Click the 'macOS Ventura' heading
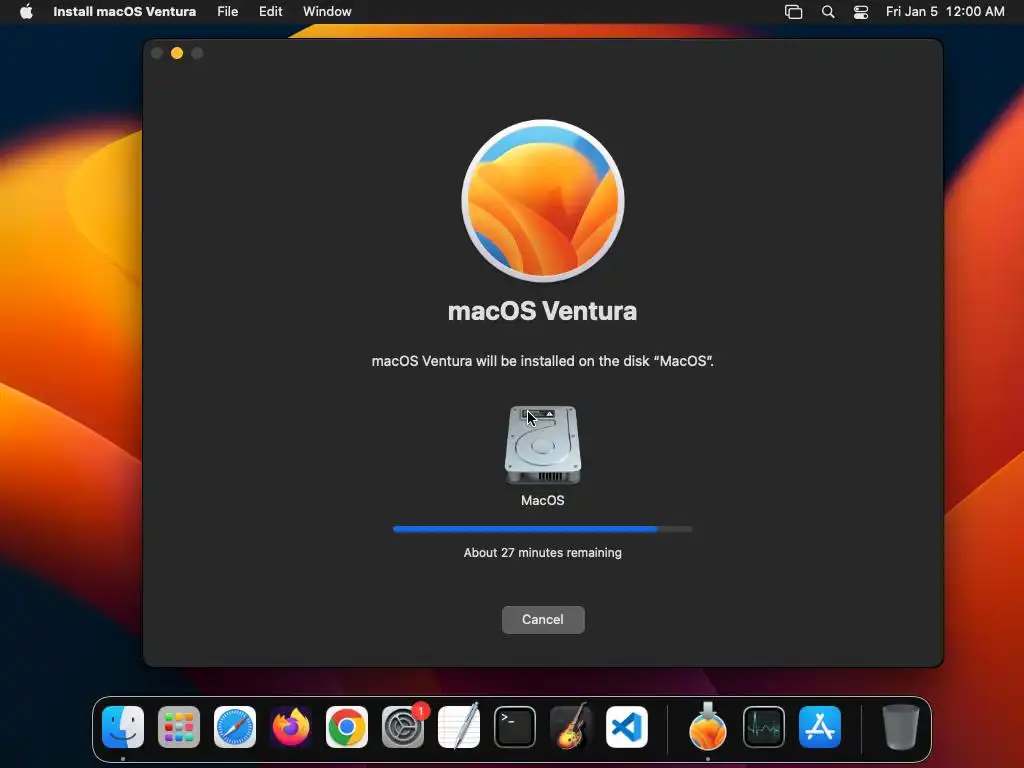 tap(542, 311)
